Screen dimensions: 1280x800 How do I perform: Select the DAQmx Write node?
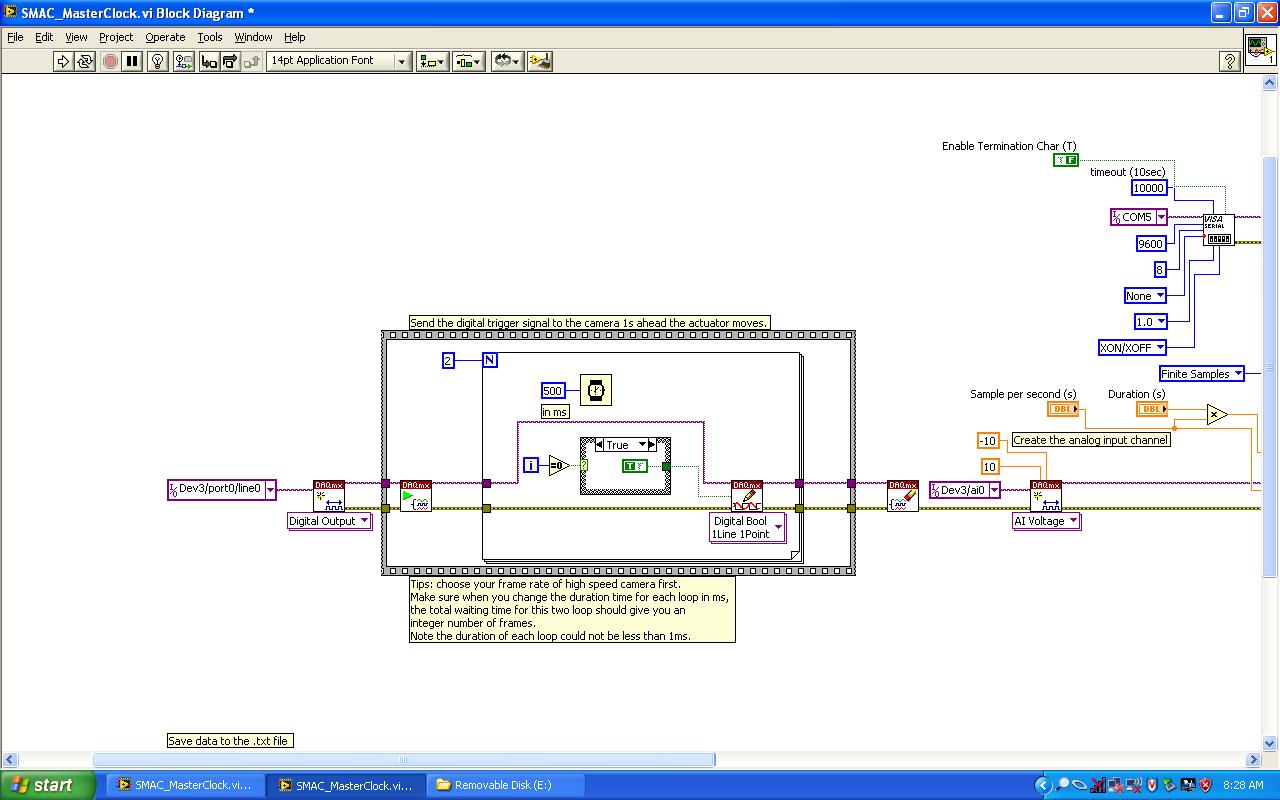(747, 496)
